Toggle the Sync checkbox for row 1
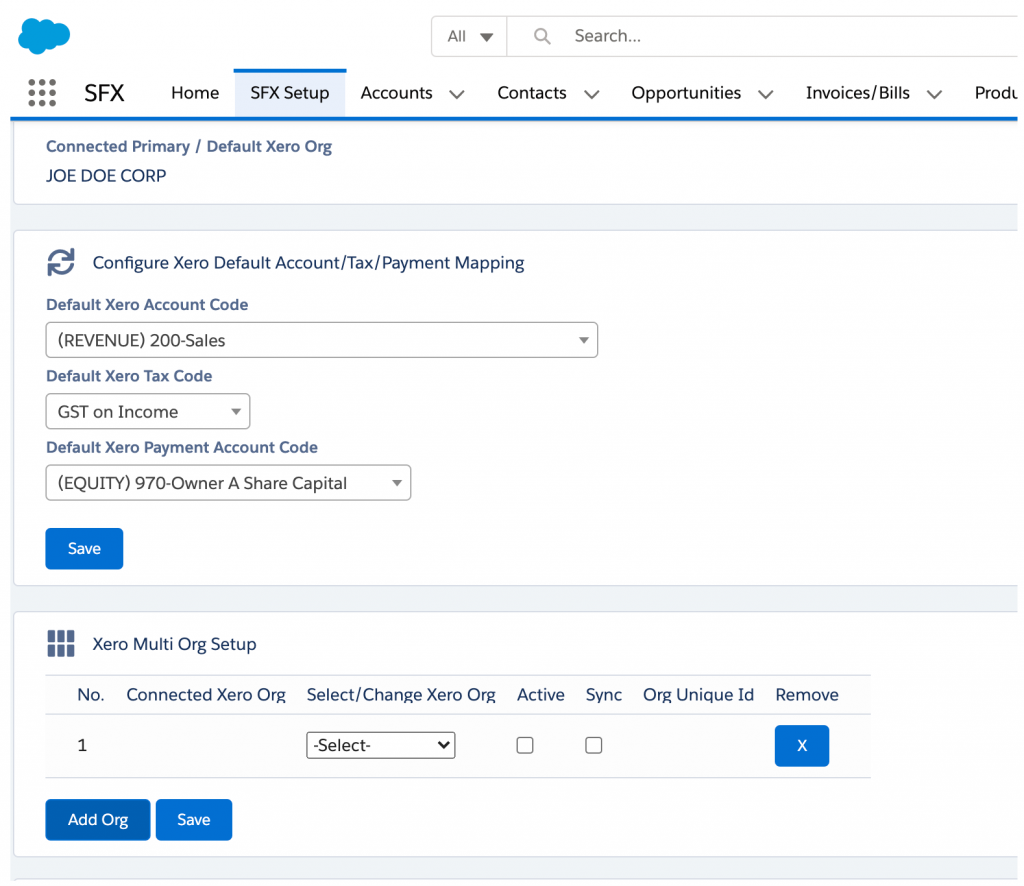Viewport: 1024px width, 886px height. tap(594, 745)
